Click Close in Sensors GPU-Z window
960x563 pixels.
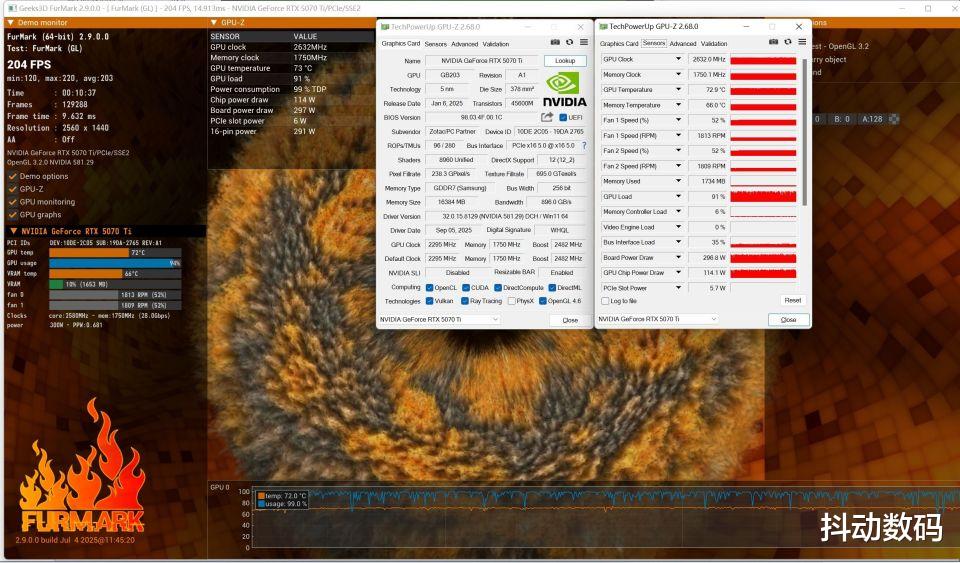(789, 319)
